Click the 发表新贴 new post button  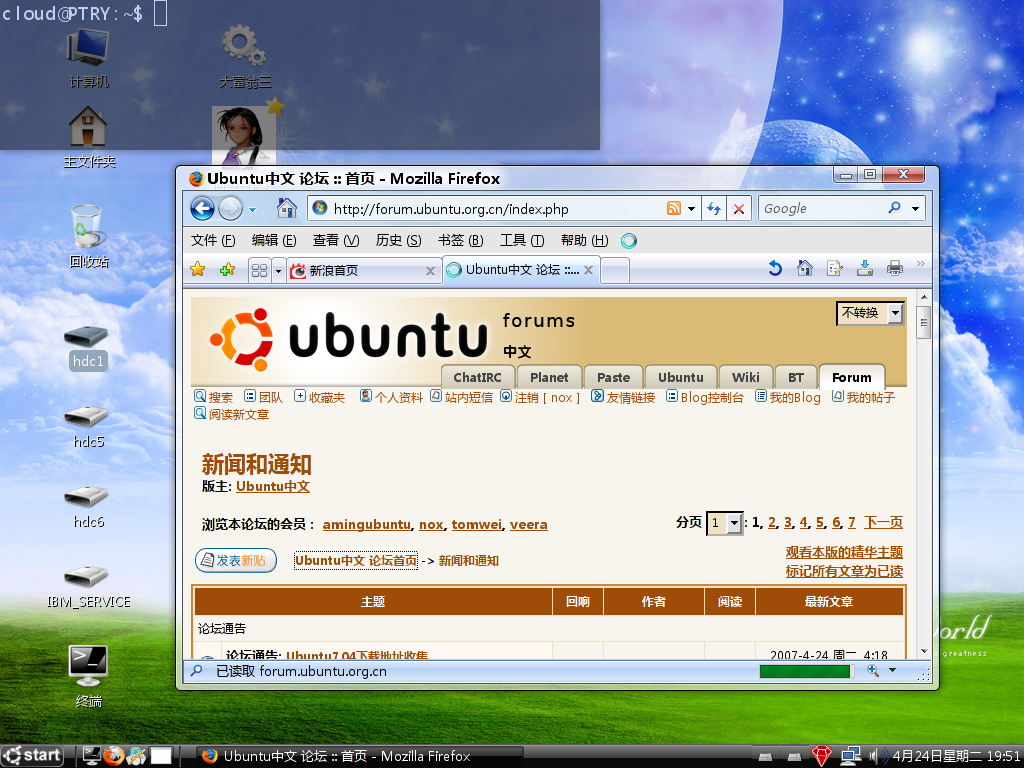[x=236, y=560]
